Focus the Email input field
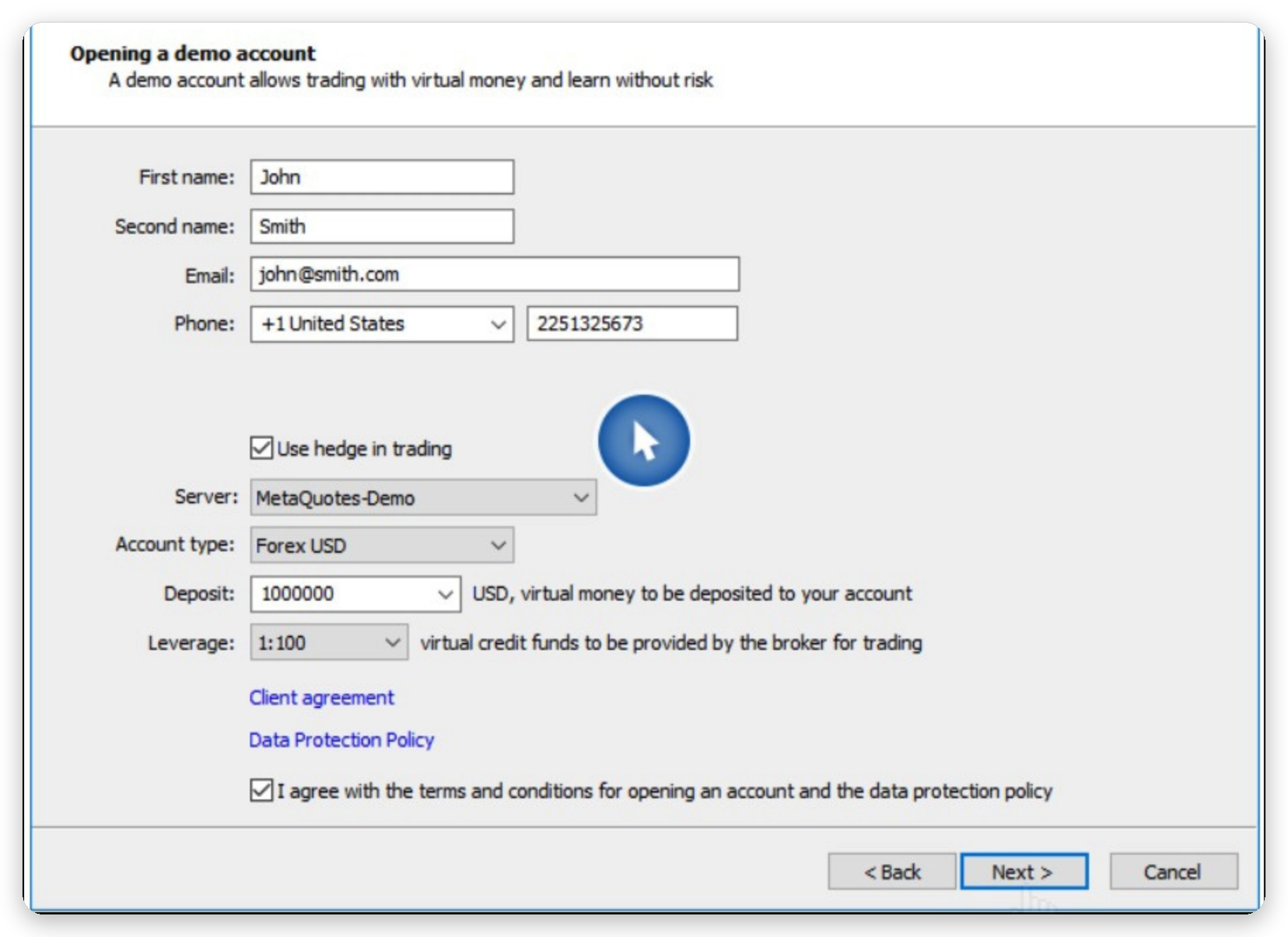 [x=495, y=274]
